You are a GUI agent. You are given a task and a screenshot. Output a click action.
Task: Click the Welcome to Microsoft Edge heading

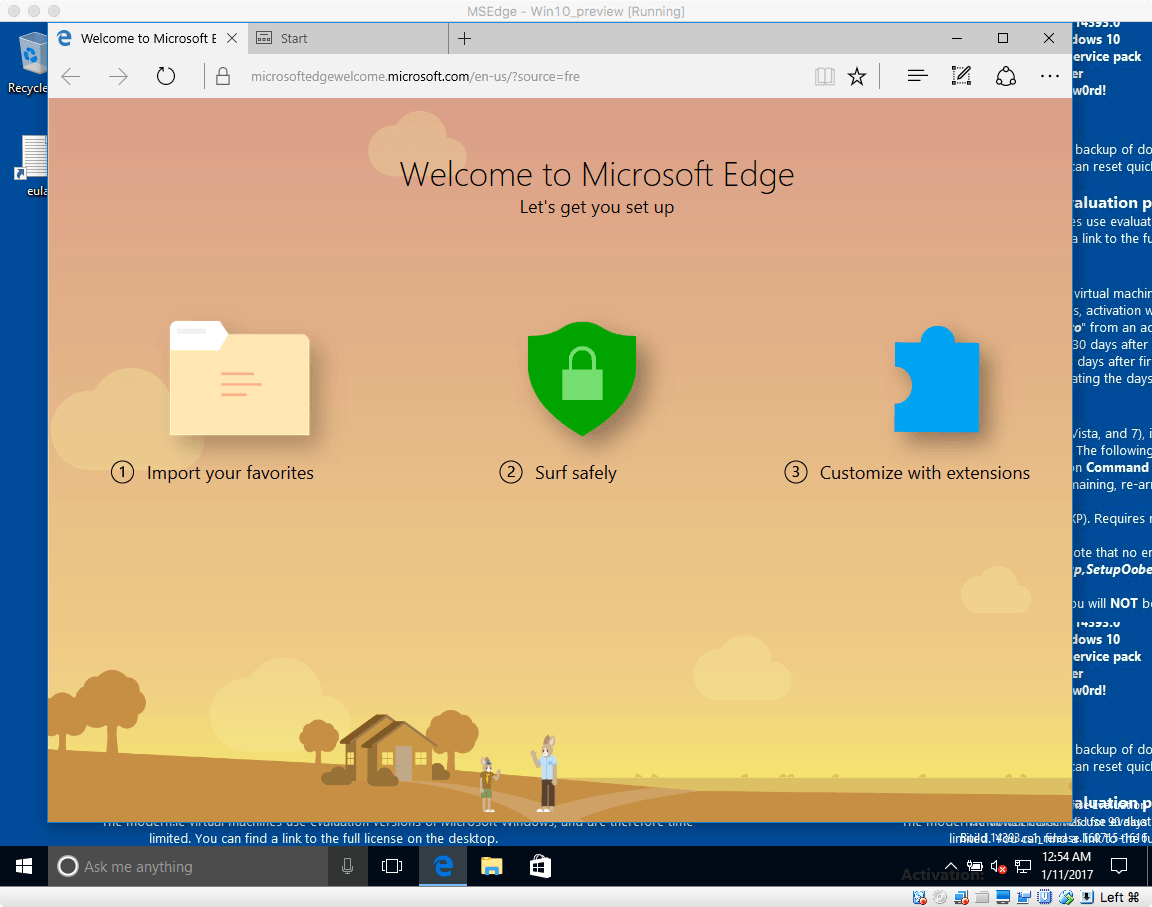click(x=597, y=175)
